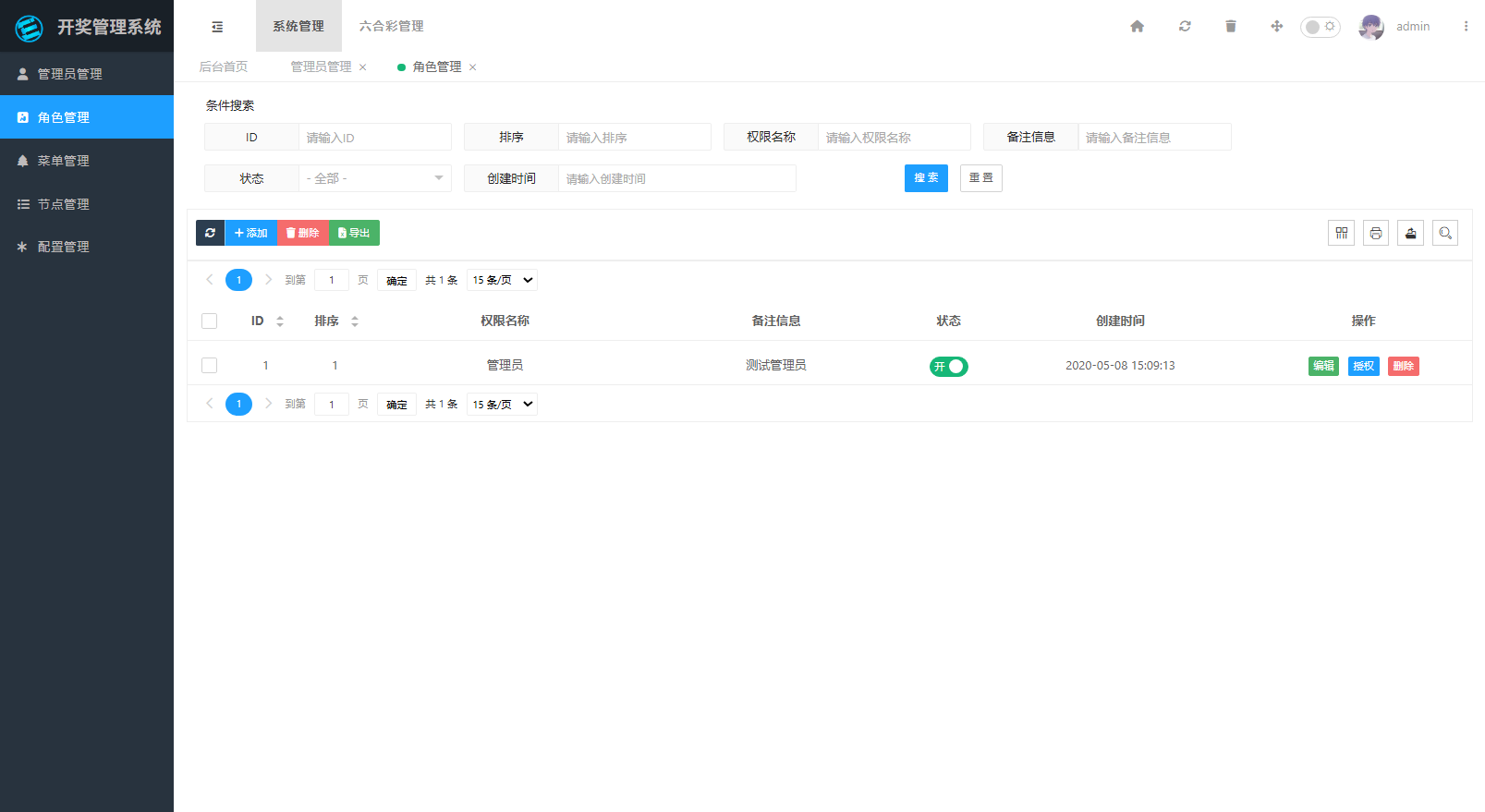Check the select-all header checkbox

click(x=210, y=321)
